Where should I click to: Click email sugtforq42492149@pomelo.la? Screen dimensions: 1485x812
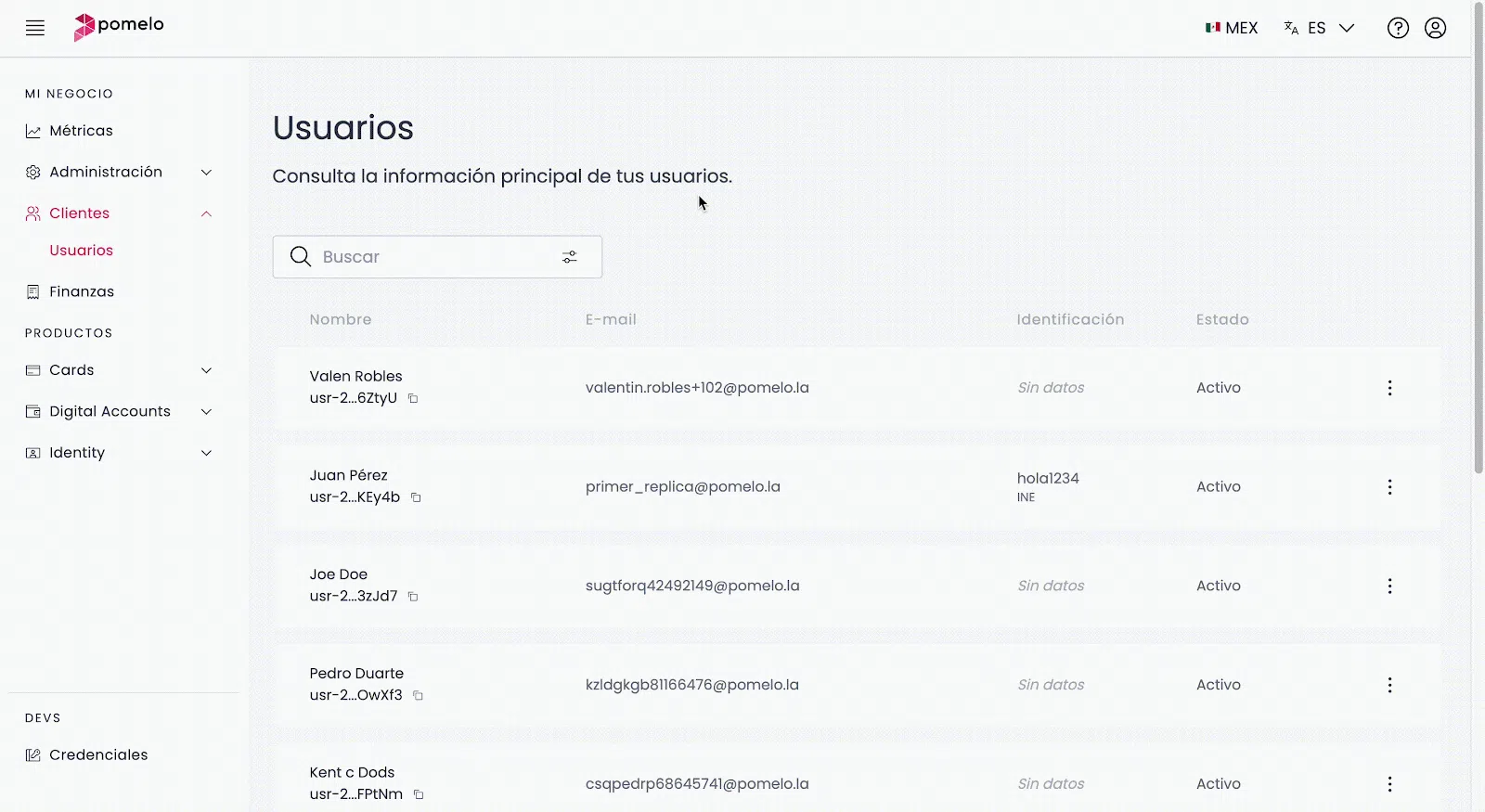692,586
